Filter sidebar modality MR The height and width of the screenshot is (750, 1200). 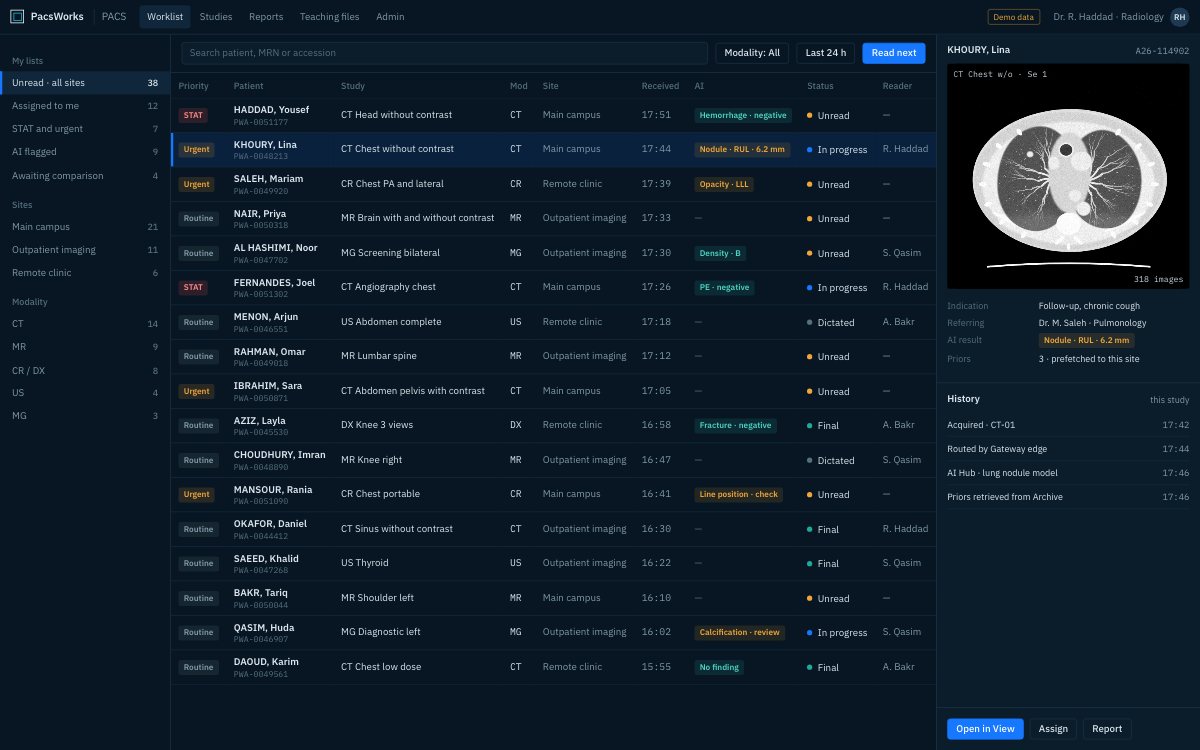[x=85, y=347]
